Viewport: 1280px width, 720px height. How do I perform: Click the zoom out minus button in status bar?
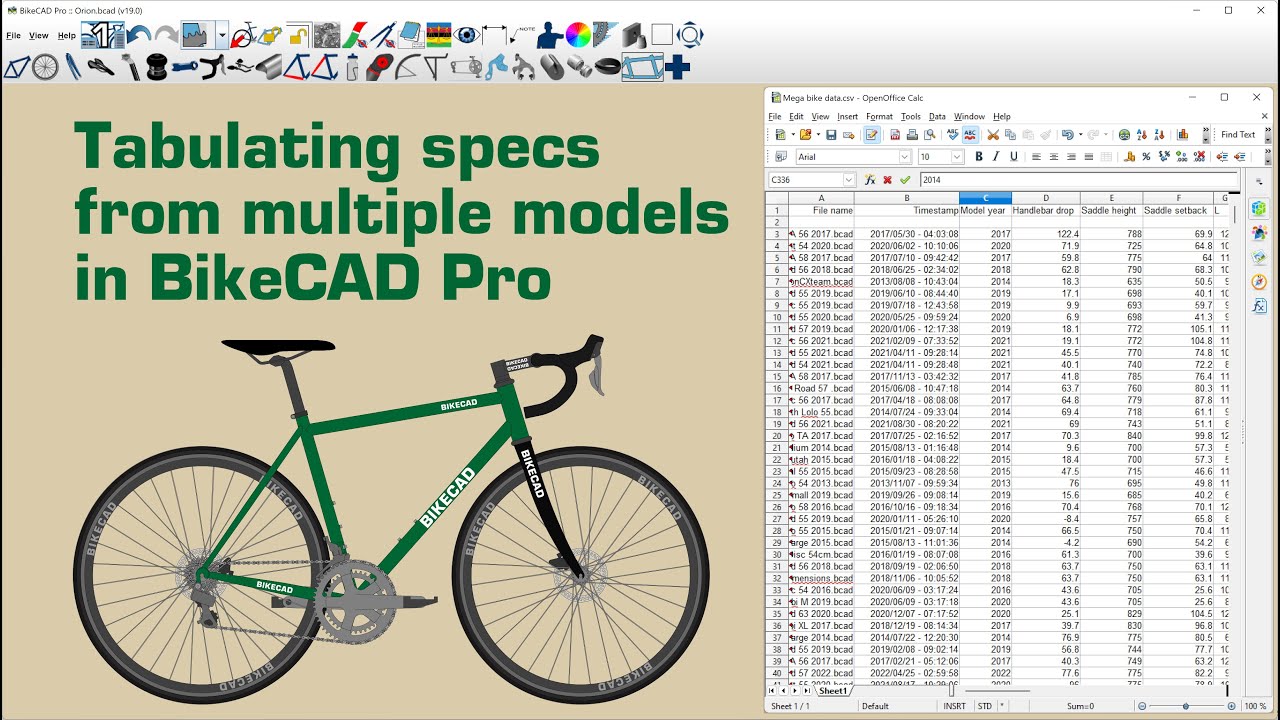point(1141,706)
